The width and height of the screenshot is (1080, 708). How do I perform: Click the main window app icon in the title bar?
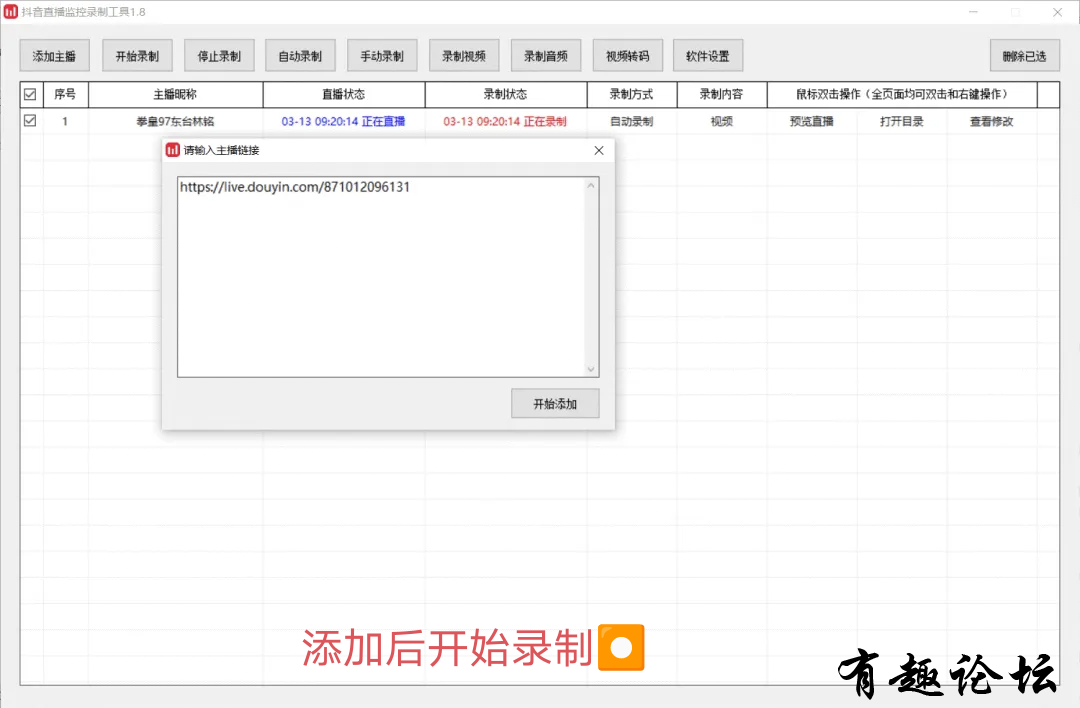(10, 12)
